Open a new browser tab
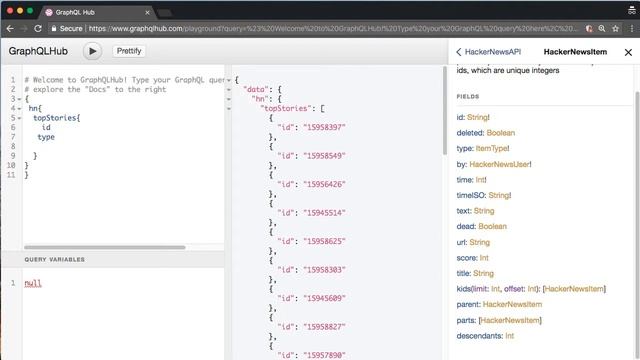Image resolution: width=640 pixels, height=360 pixels. point(164,13)
